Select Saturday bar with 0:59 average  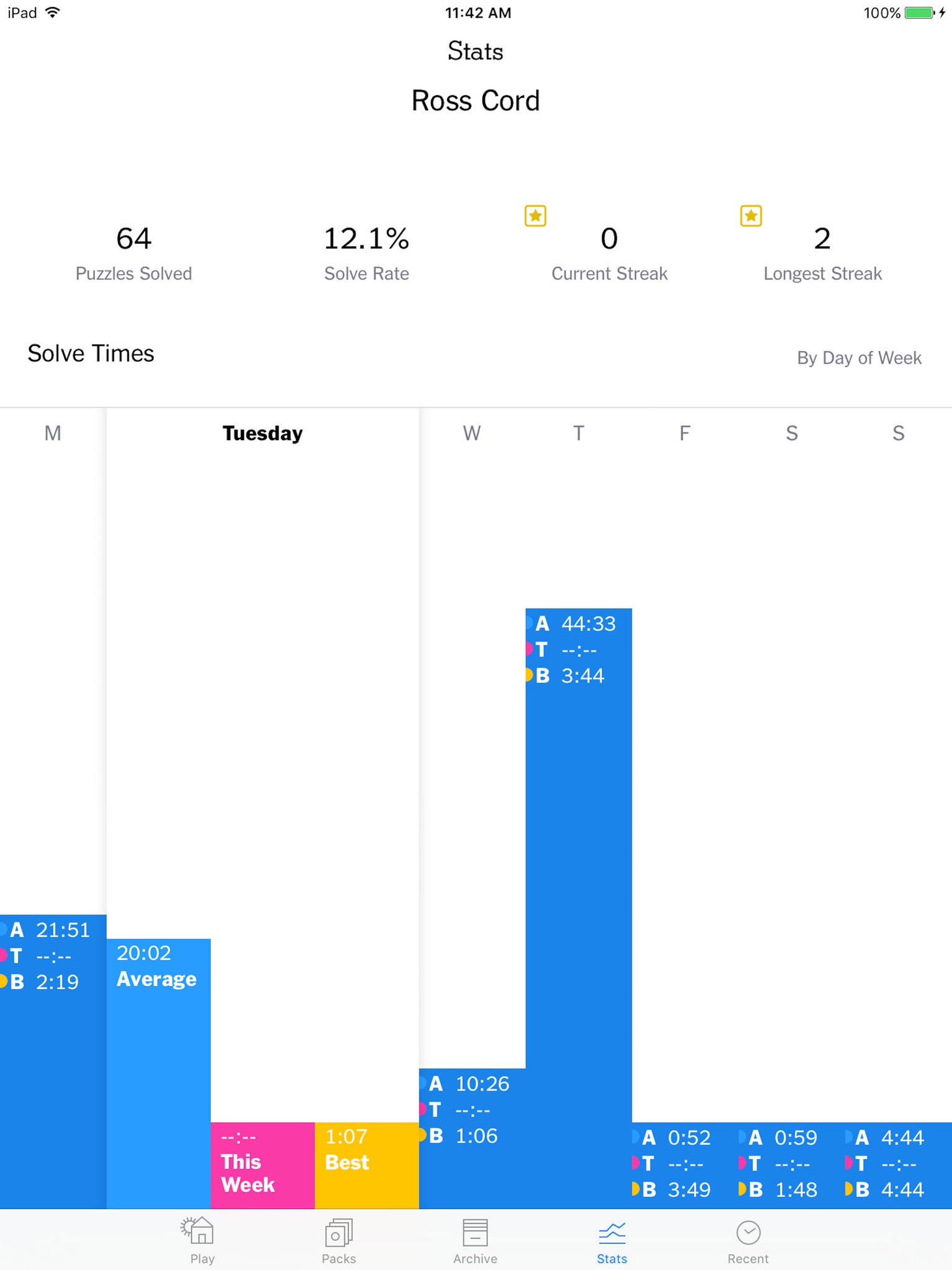pos(792,1165)
